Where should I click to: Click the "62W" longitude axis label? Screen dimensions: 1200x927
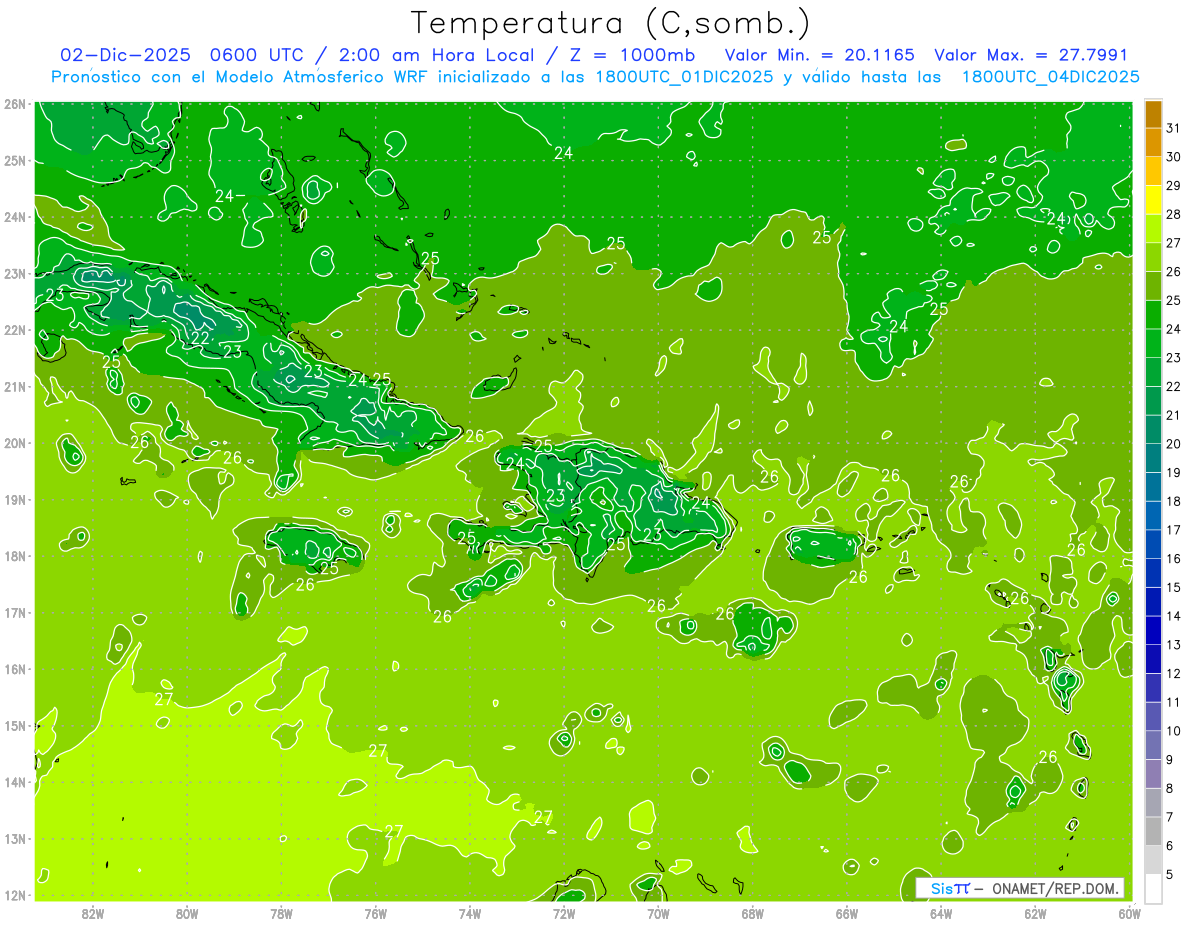pyautogui.click(x=1036, y=912)
